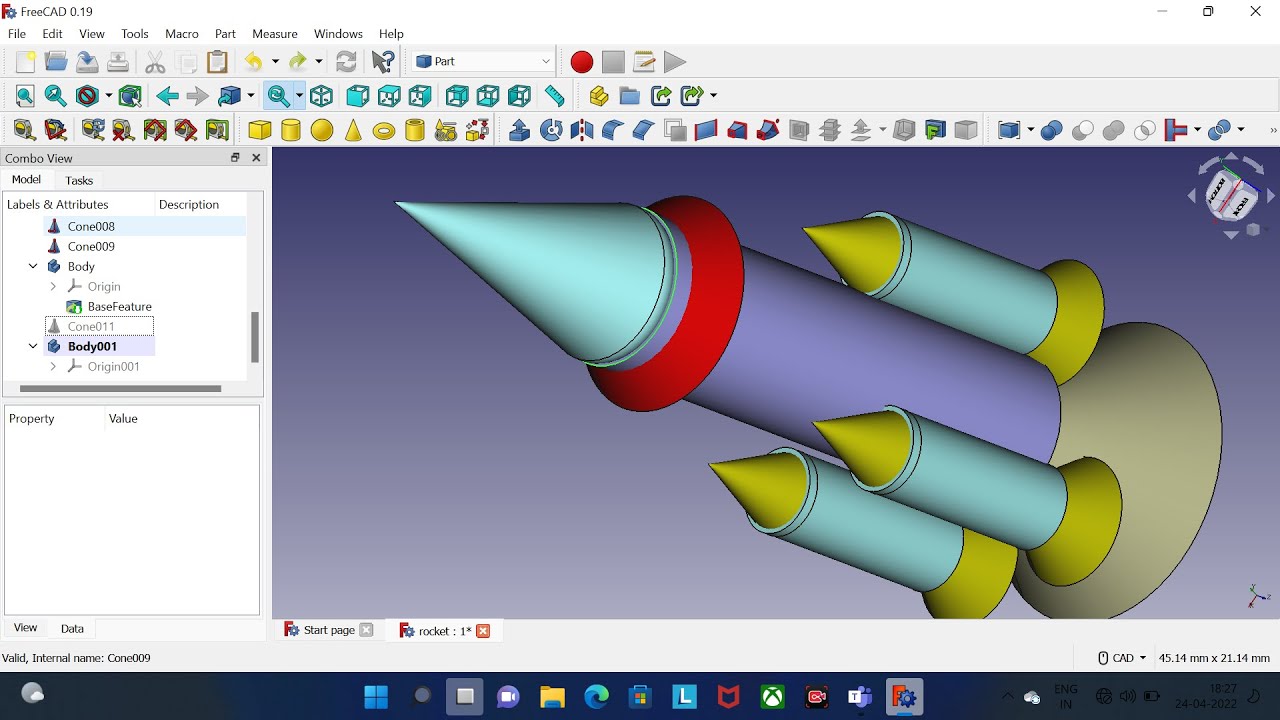This screenshot has height=720, width=1280.
Task: Select Cone008 in the model tree
Action: click(91, 227)
